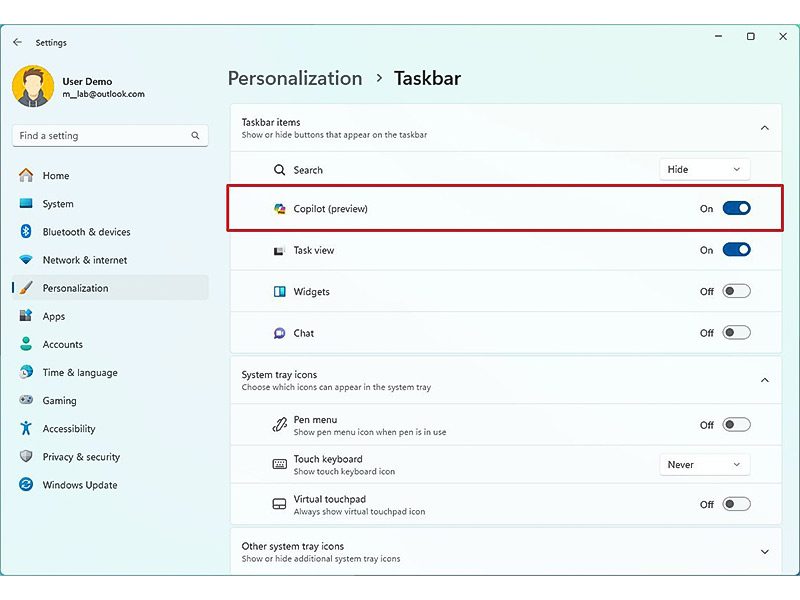Click the "Show pen menu icon when pen is in use" text

[370, 432]
